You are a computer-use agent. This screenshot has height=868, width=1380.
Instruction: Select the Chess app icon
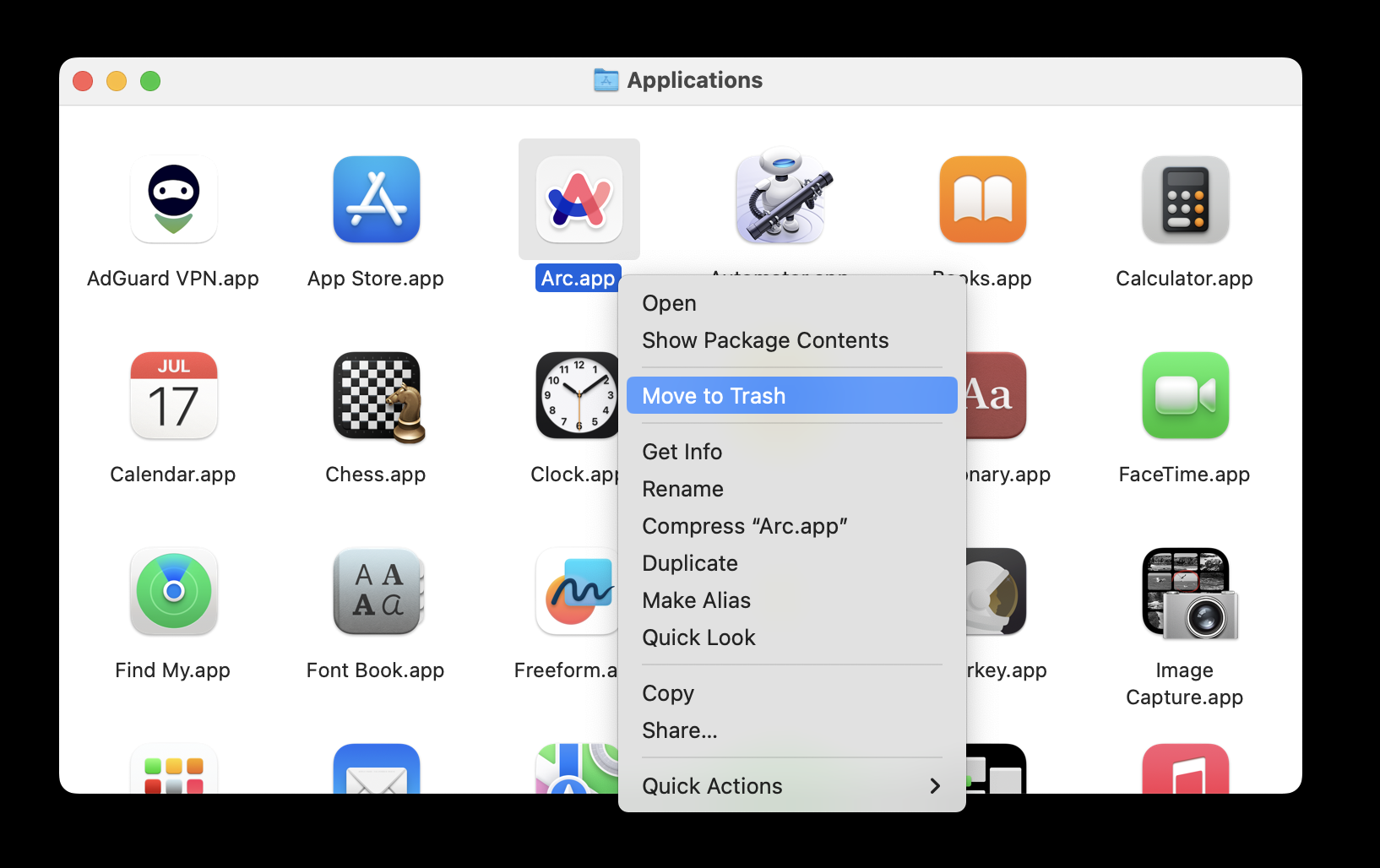pyautogui.click(x=378, y=397)
